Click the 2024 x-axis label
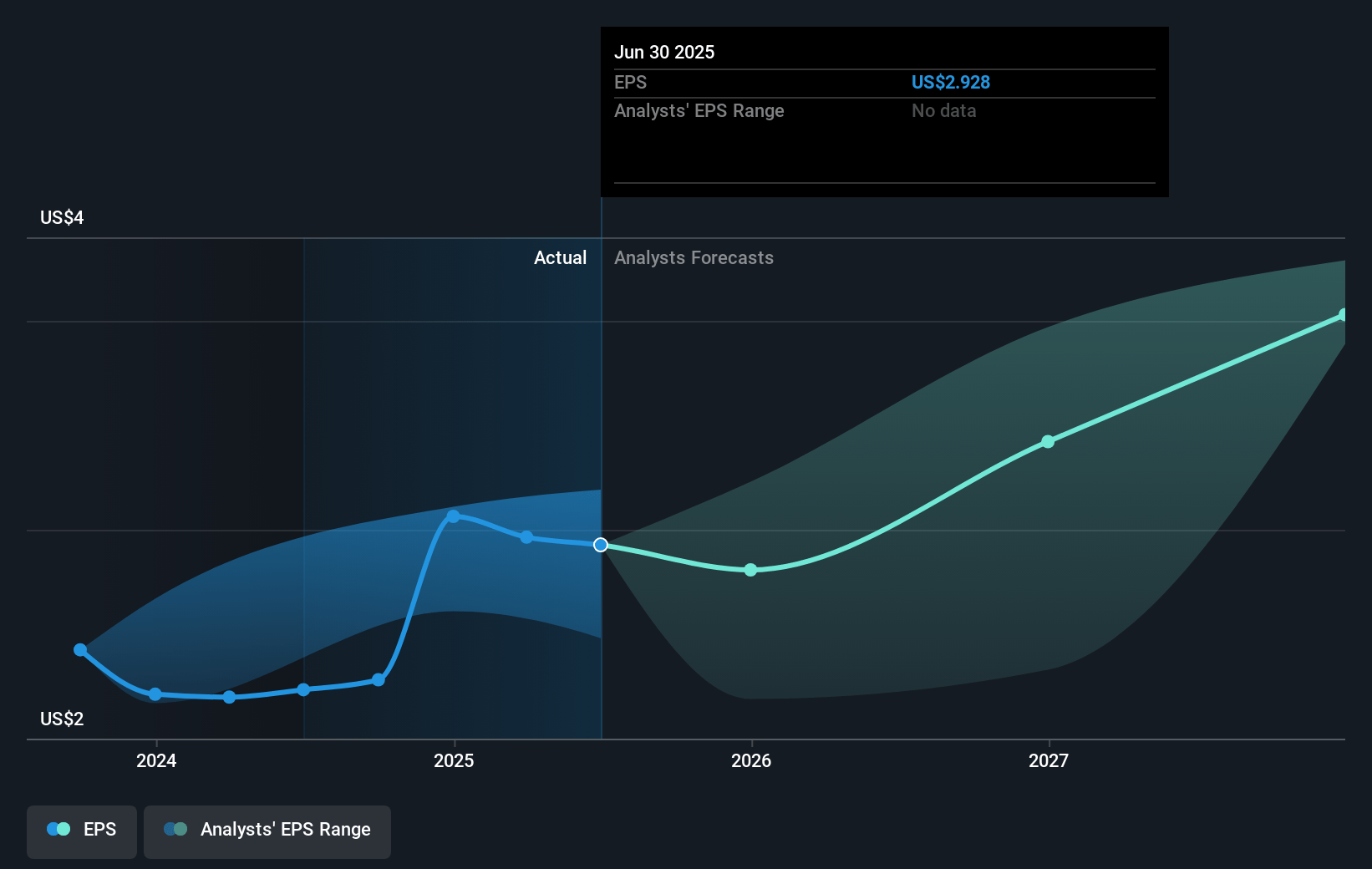 click(x=156, y=760)
